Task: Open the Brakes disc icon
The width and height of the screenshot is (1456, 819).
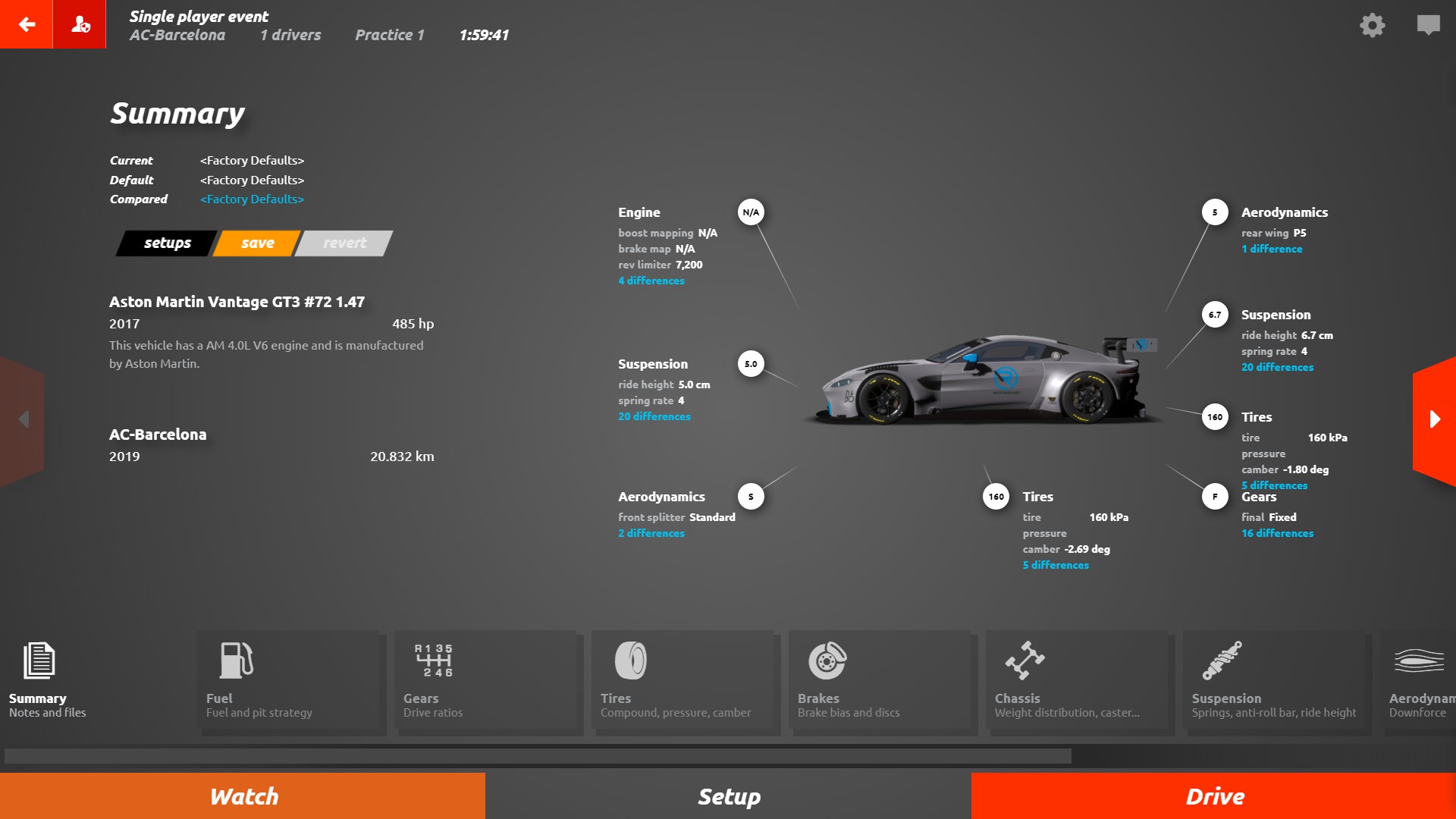Action: [827, 660]
